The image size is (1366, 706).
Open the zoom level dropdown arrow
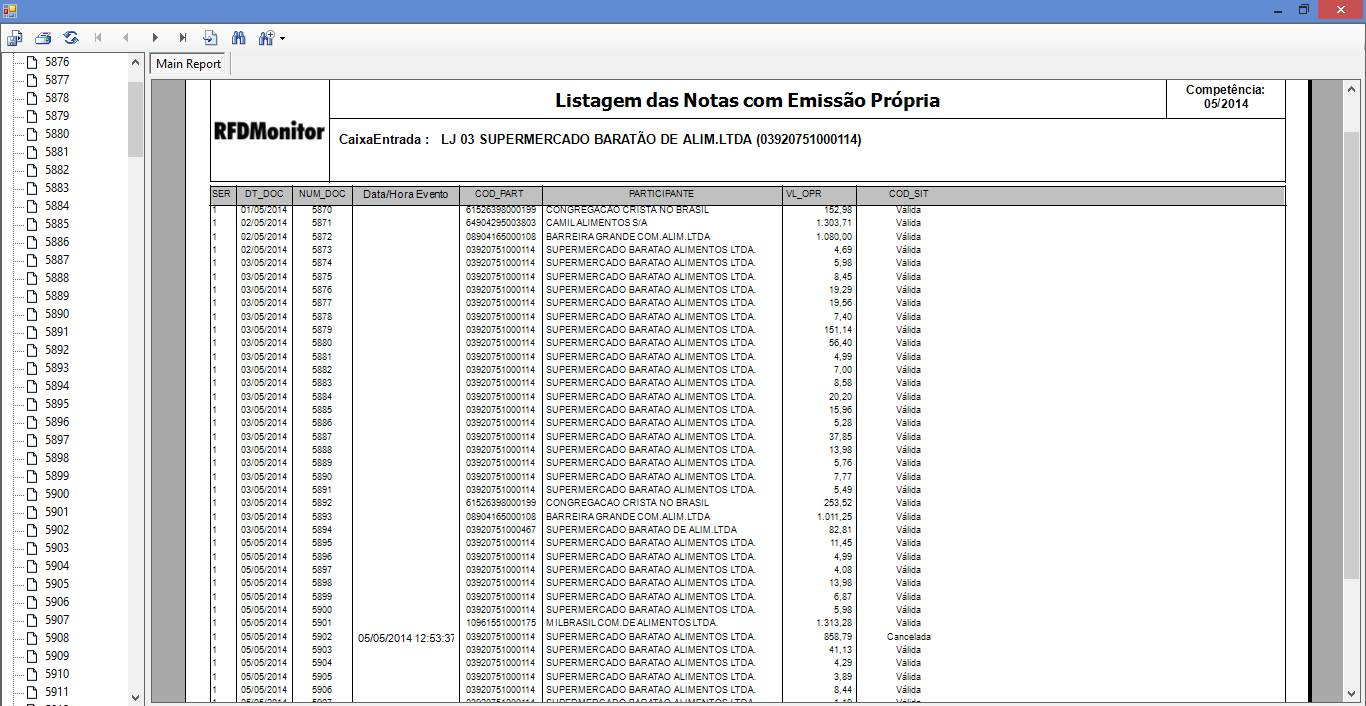click(282, 39)
